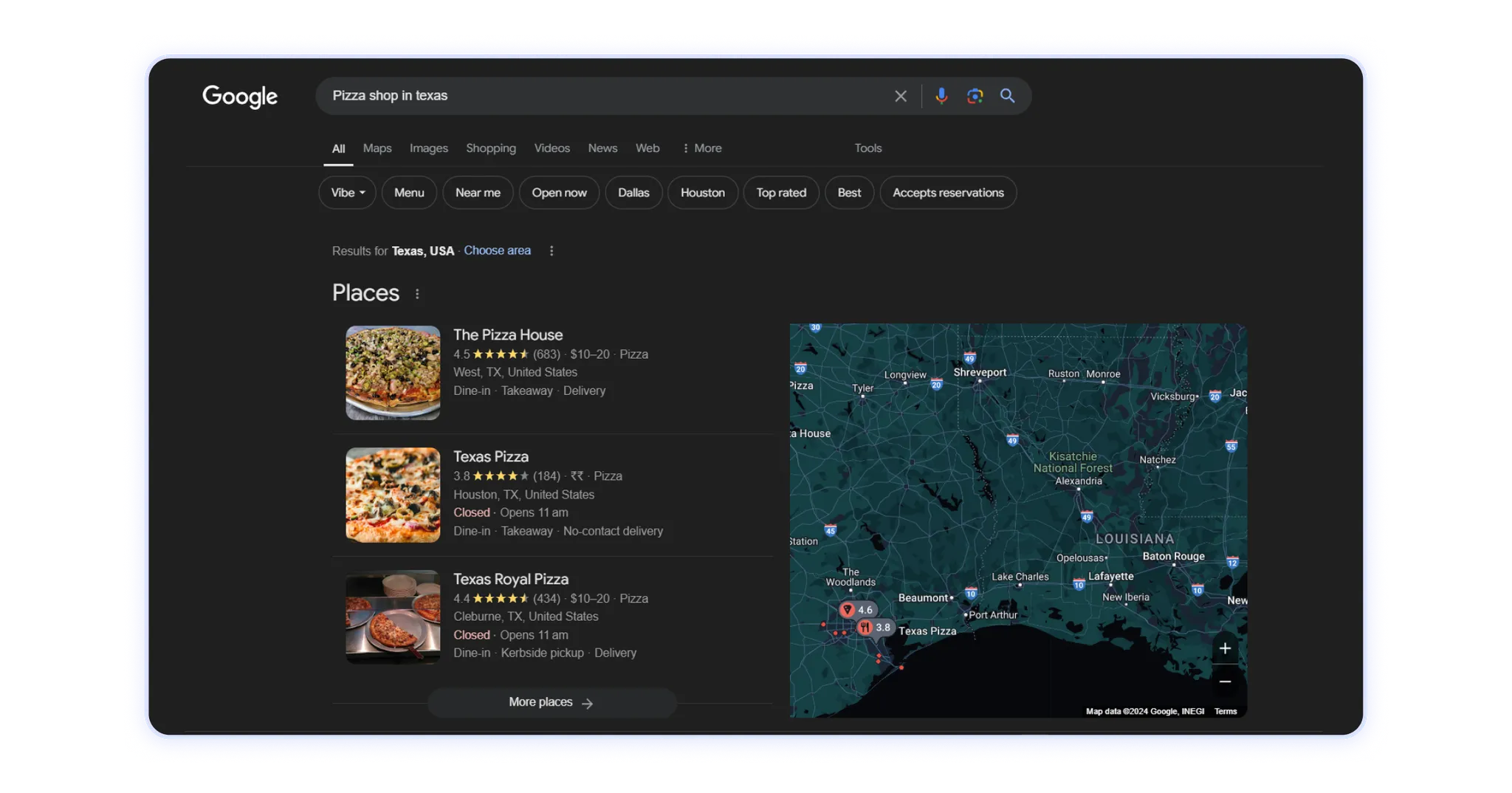Toggle the Accepts reservations filter

point(947,193)
